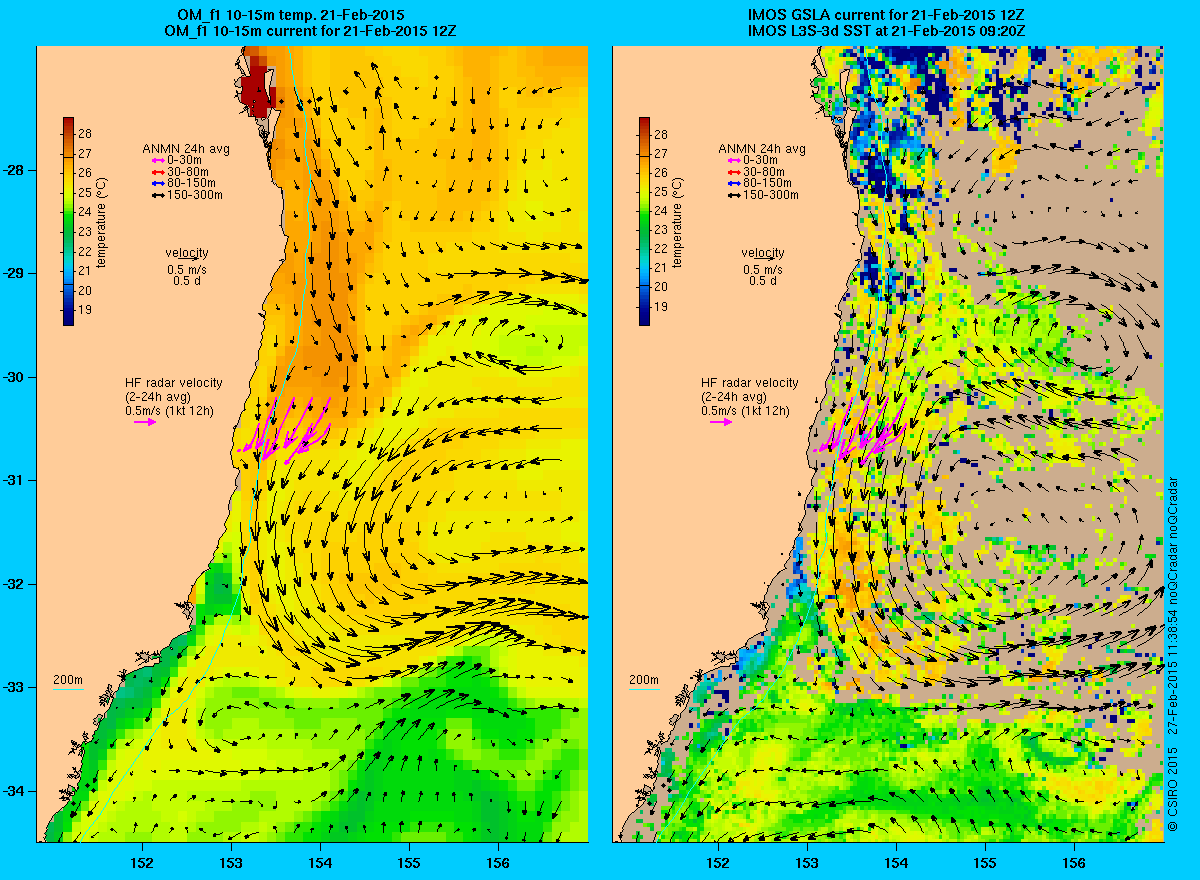This screenshot has height=880, width=1200.
Task: Click 'ANMN 24h avg' heading in OM_f1 panel
Action: click(x=186, y=149)
